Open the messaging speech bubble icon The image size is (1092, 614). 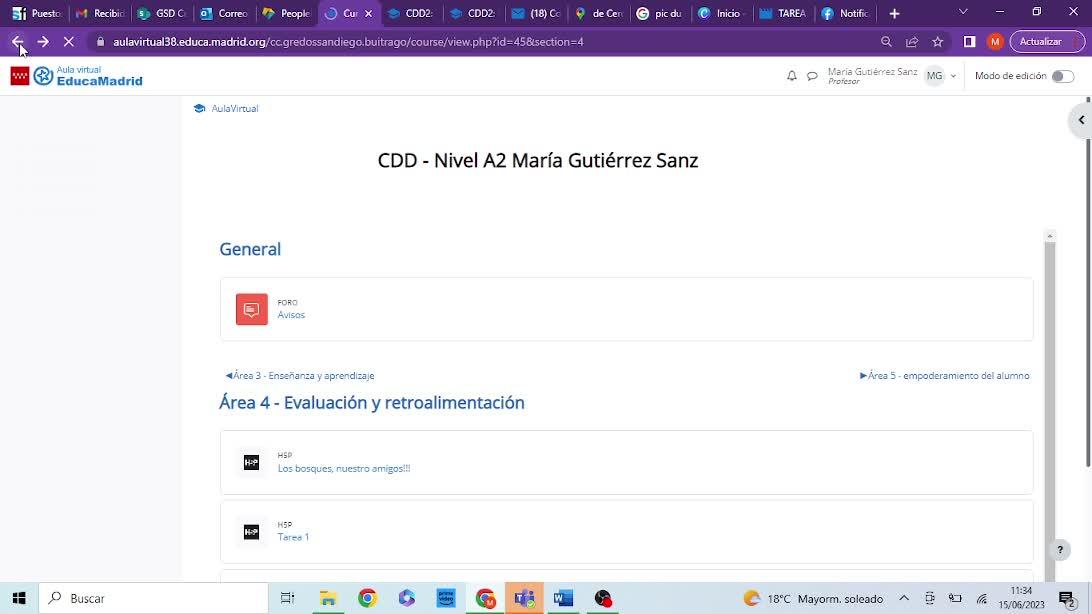tap(812, 76)
